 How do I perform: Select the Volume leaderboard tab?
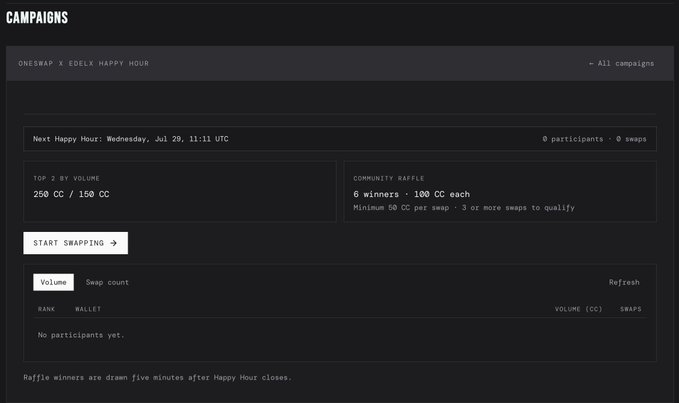53,282
